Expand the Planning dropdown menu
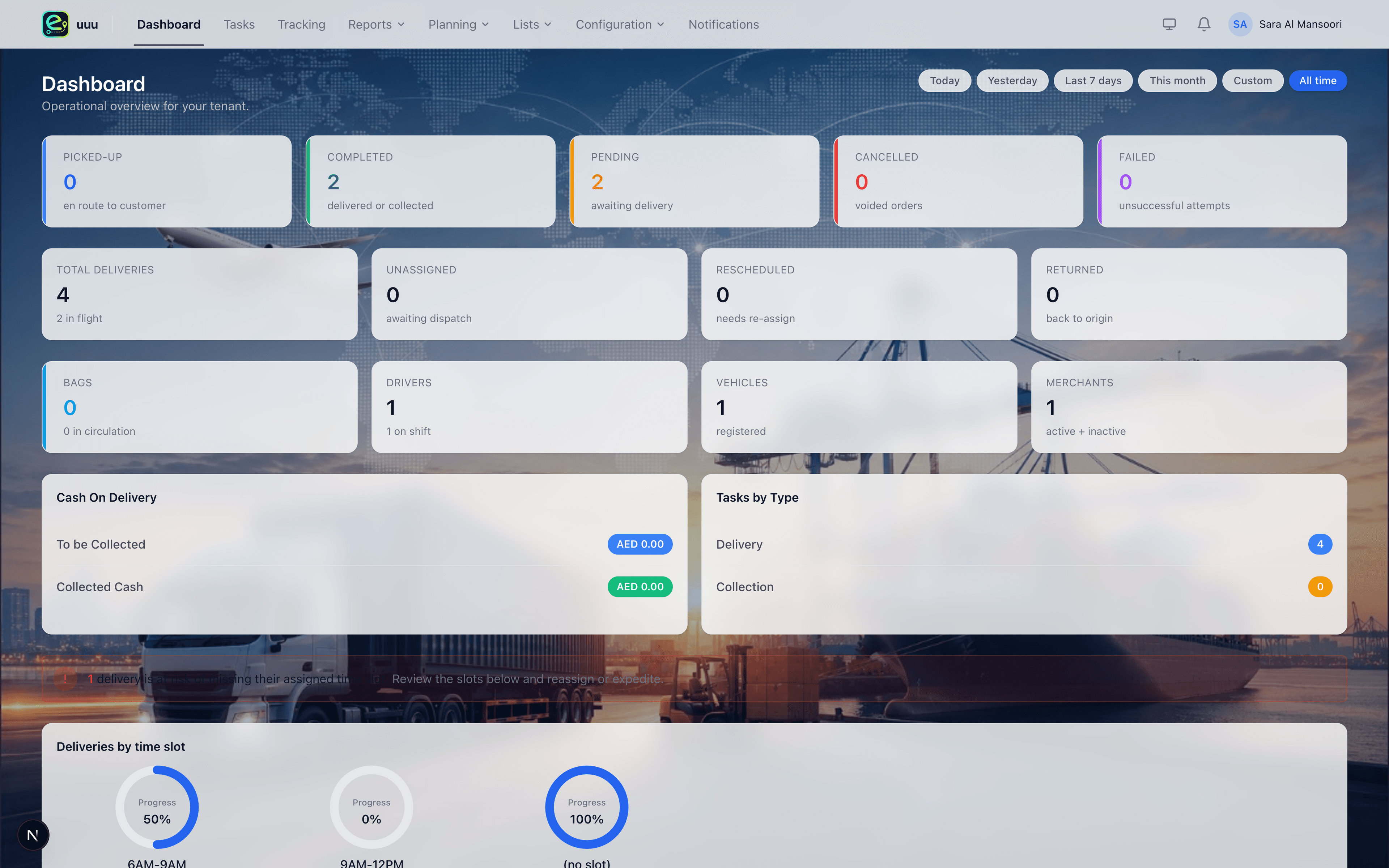The image size is (1389, 868). pyautogui.click(x=459, y=24)
